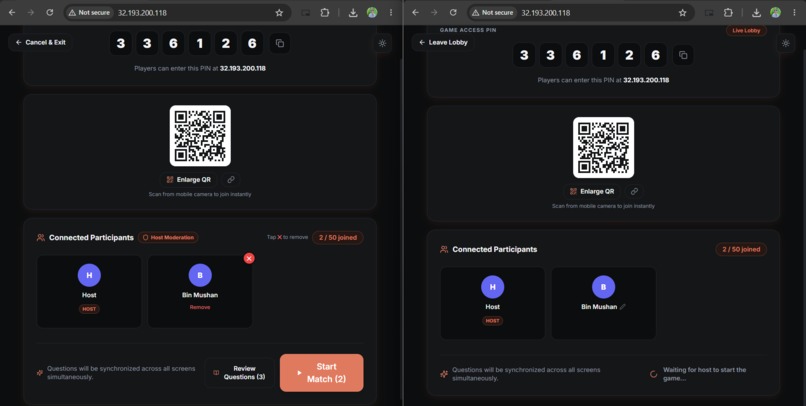Bookmark the page in right browser window
Image resolution: width=806 pixels, height=406 pixels.
coord(683,13)
